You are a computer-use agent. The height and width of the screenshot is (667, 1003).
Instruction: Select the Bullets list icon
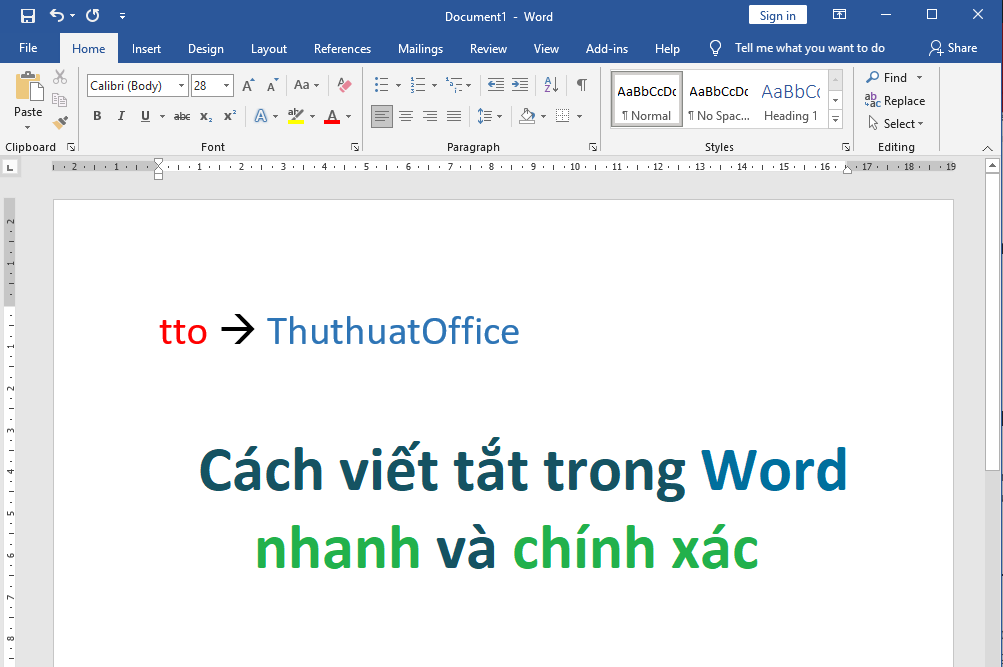pyautogui.click(x=381, y=86)
